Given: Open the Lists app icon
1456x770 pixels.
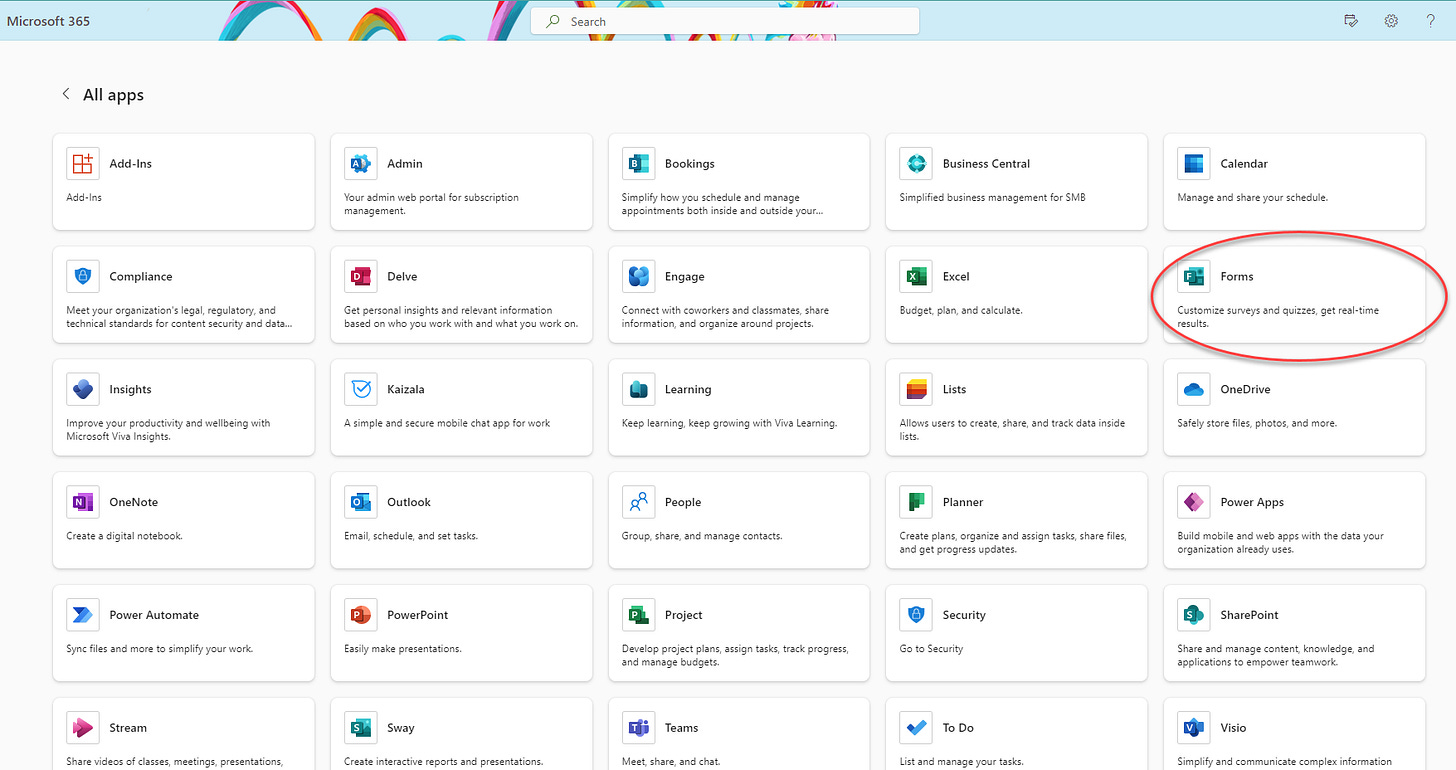Looking at the screenshot, I should 915,389.
